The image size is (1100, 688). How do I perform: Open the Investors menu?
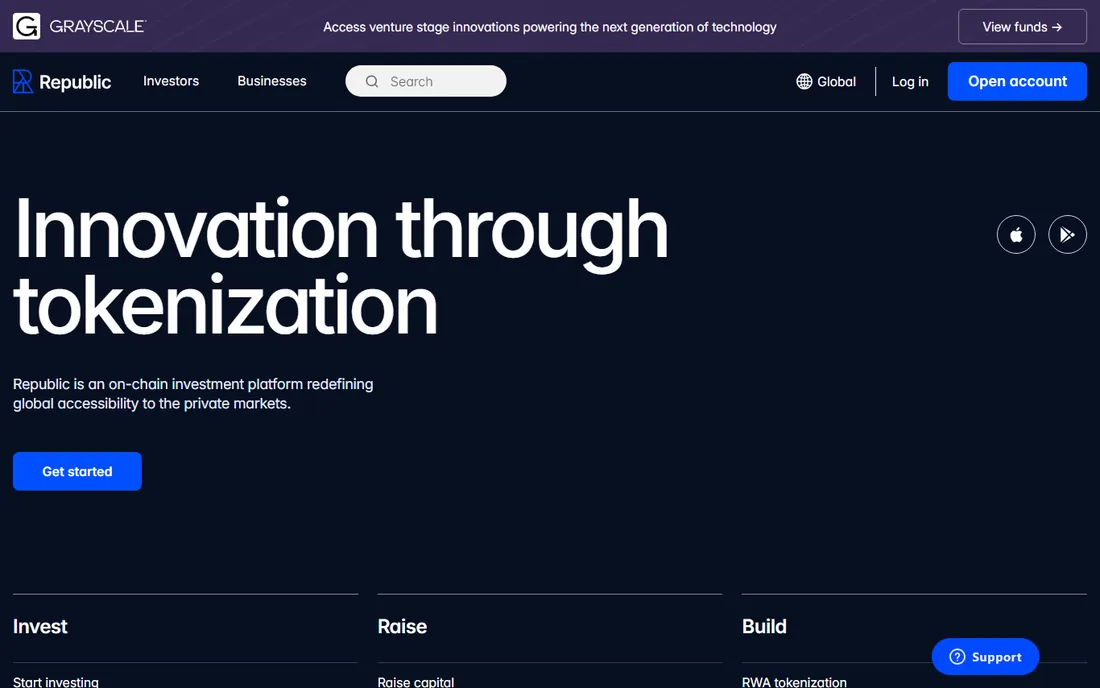click(x=171, y=81)
